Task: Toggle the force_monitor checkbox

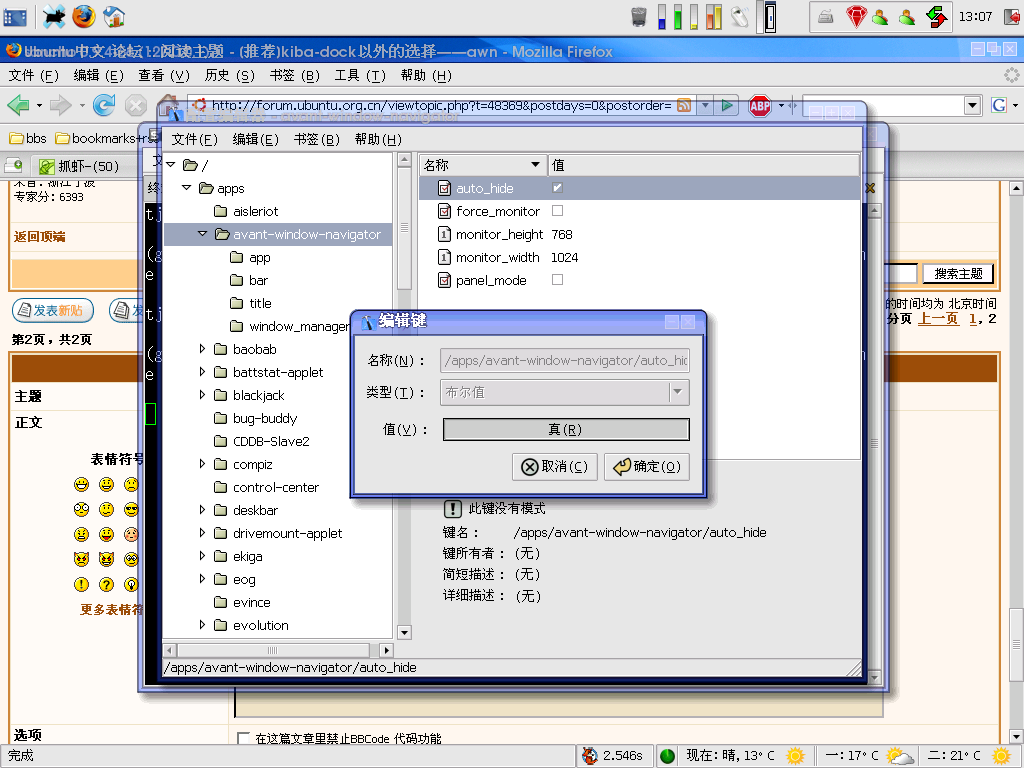Action: click(557, 211)
